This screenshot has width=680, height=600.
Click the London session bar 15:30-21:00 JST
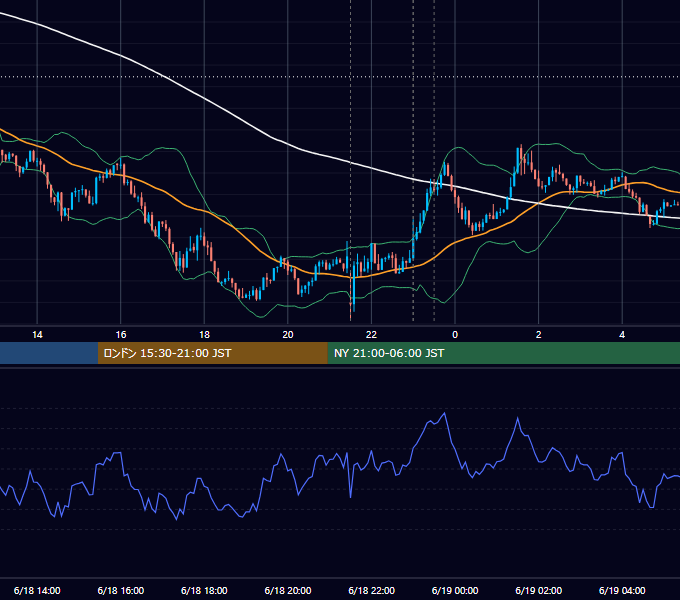212,353
